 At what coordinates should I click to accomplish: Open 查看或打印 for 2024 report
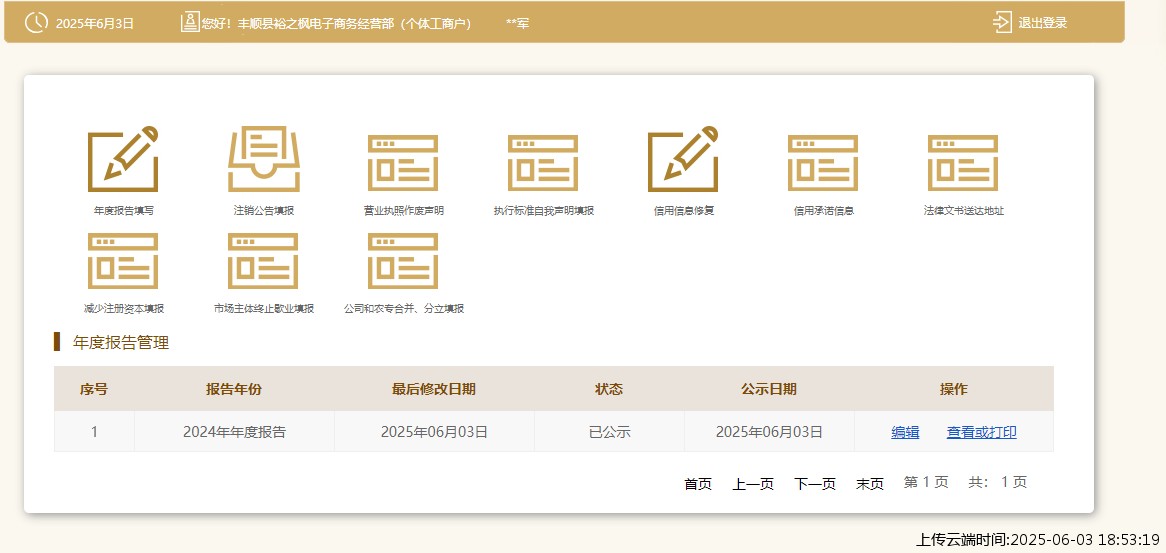pos(982,432)
